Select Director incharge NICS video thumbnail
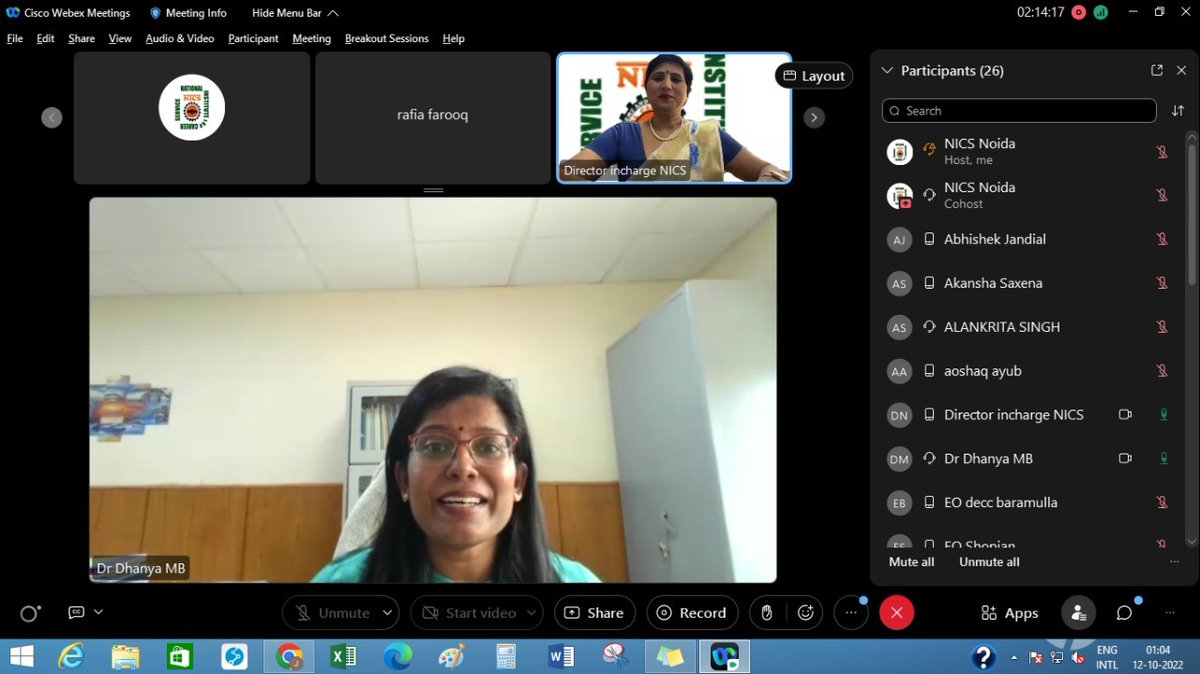This screenshot has width=1200, height=674. pyautogui.click(x=674, y=118)
